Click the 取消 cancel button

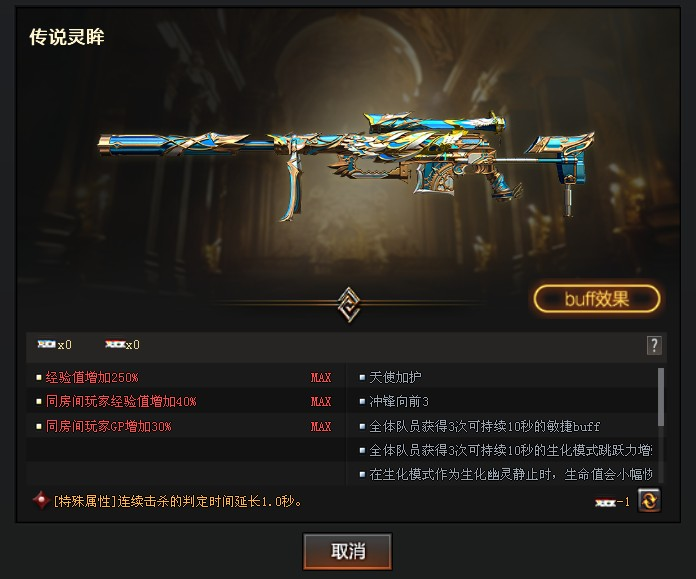[x=348, y=551]
